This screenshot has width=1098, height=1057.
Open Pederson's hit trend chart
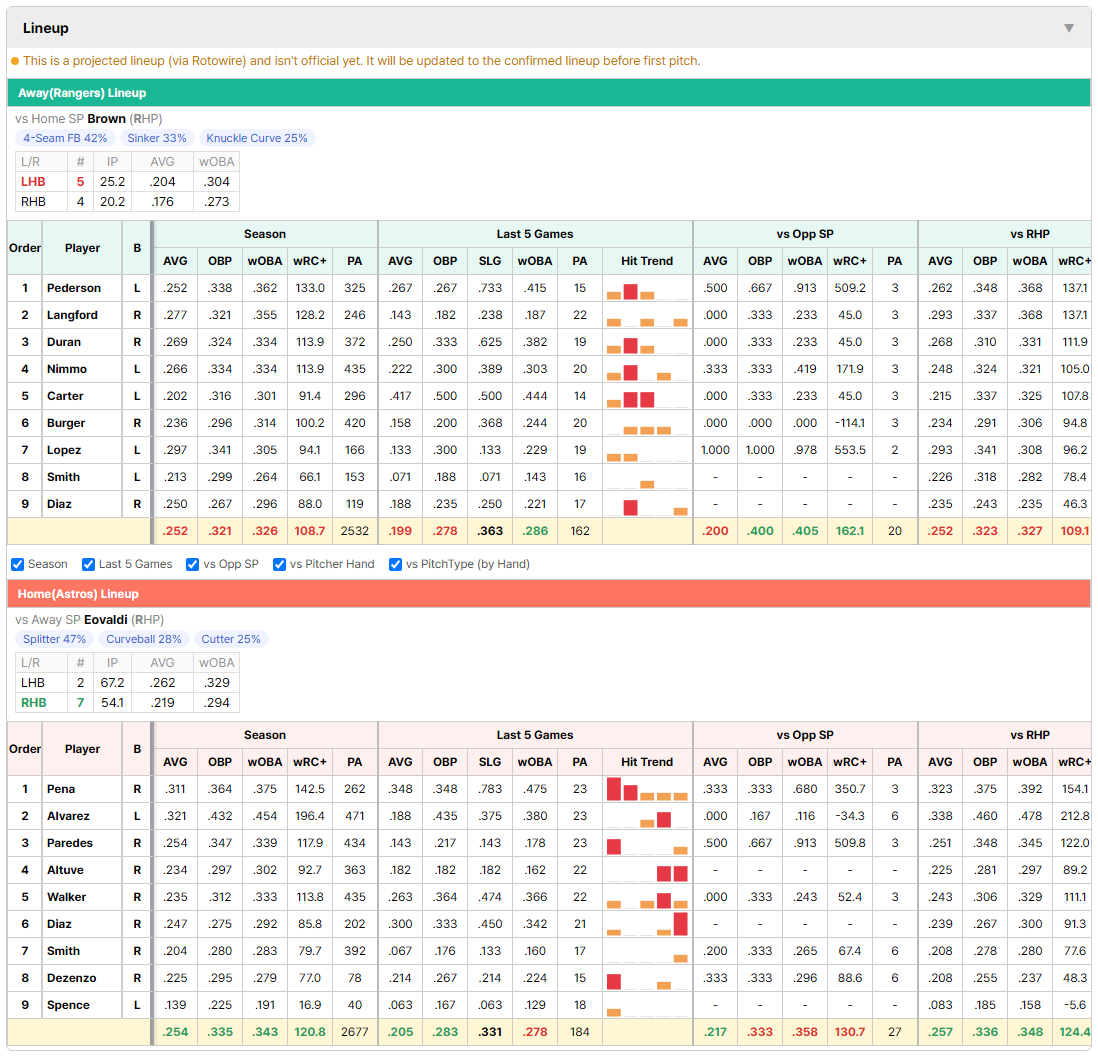646,289
